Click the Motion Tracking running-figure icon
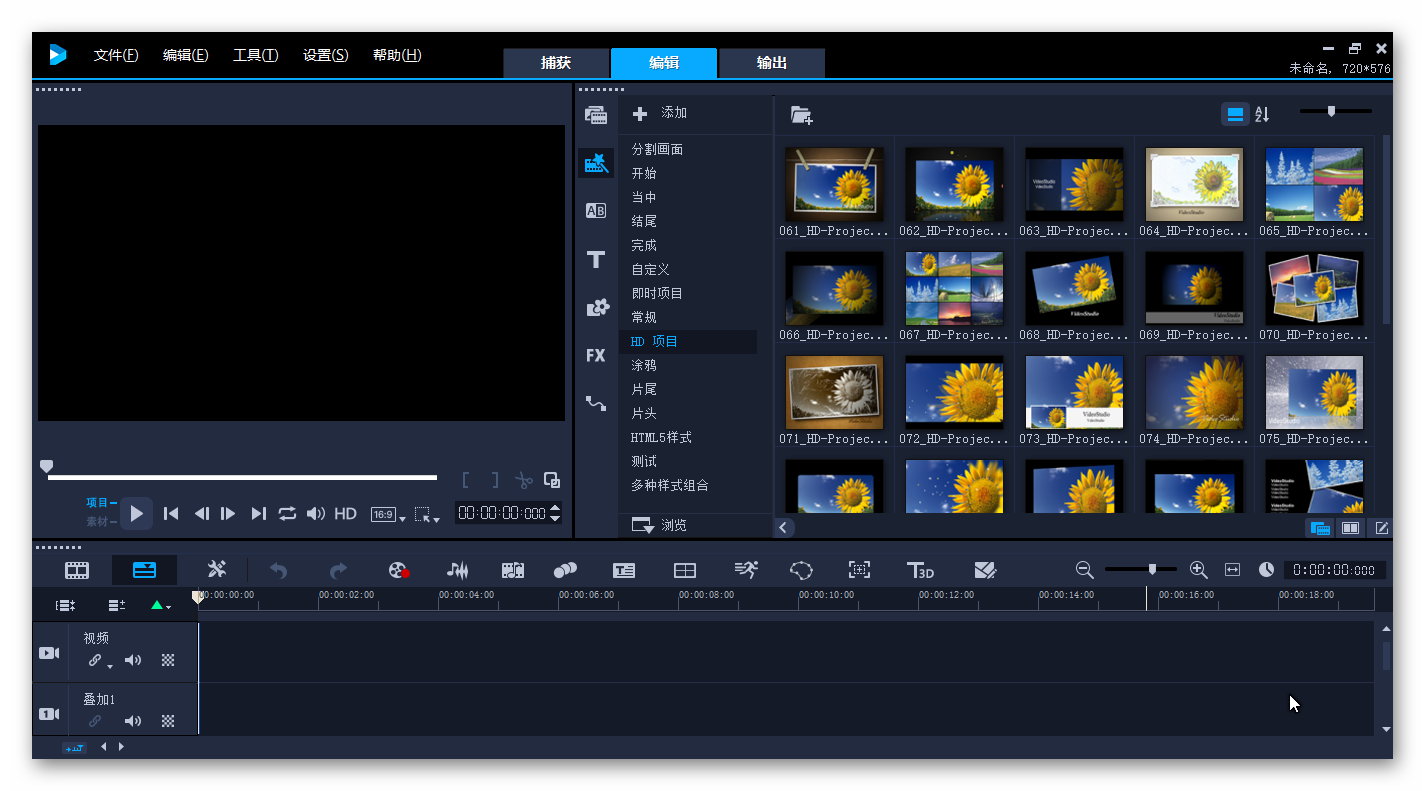The height and width of the screenshot is (791, 1425). pos(745,570)
